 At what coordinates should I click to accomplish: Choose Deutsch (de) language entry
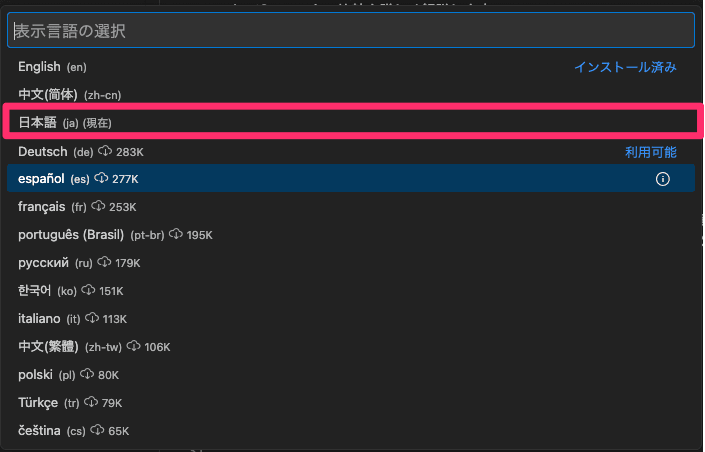(351, 152)
